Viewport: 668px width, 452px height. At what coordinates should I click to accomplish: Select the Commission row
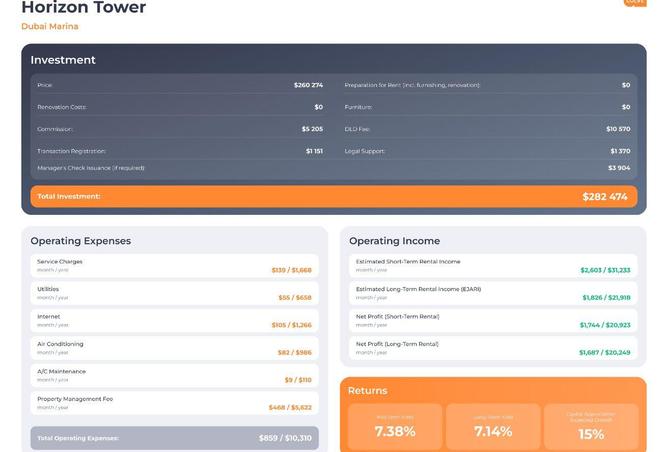[x=180, y=129]
